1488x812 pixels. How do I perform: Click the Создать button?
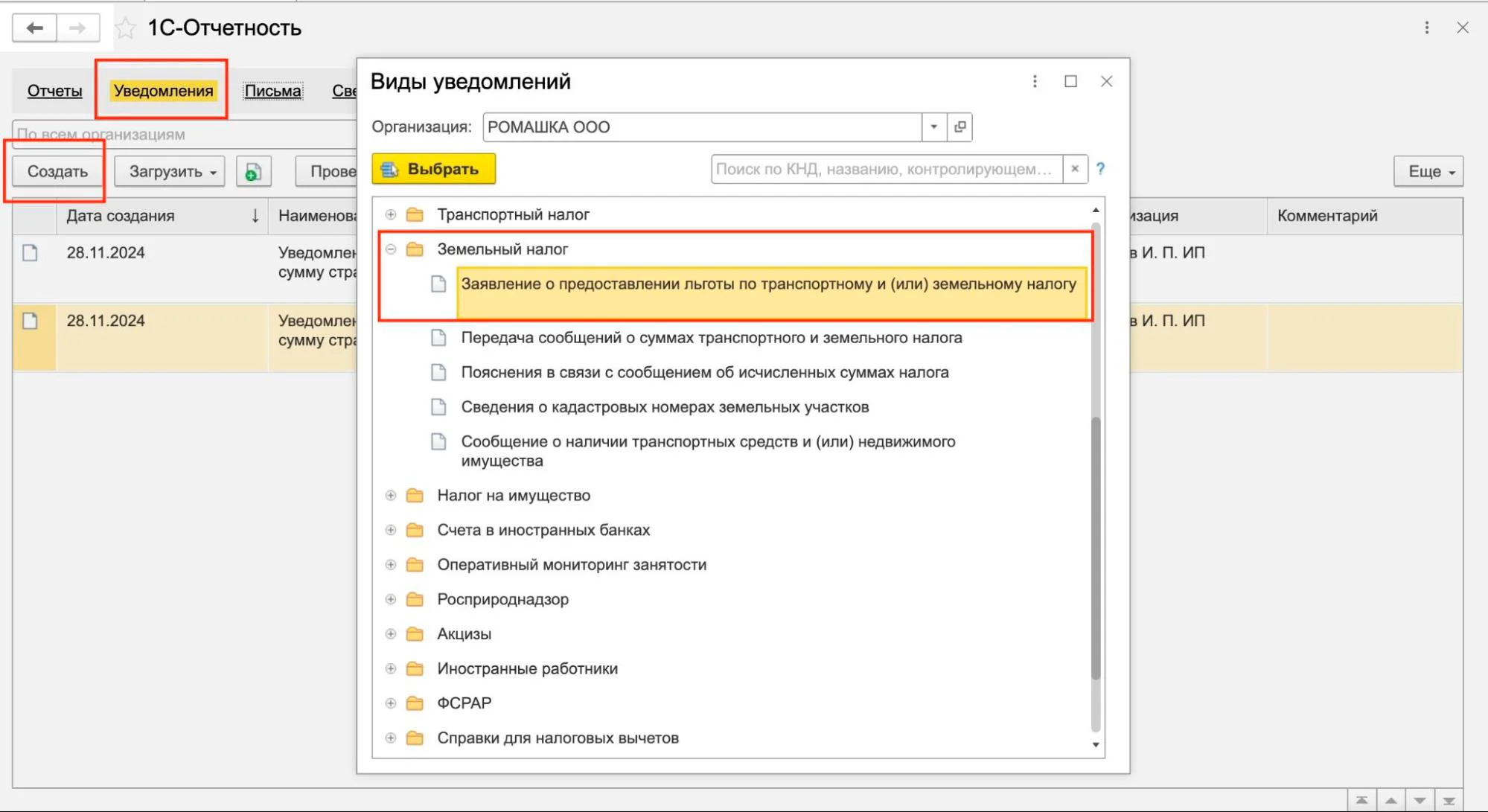point(57,172)
